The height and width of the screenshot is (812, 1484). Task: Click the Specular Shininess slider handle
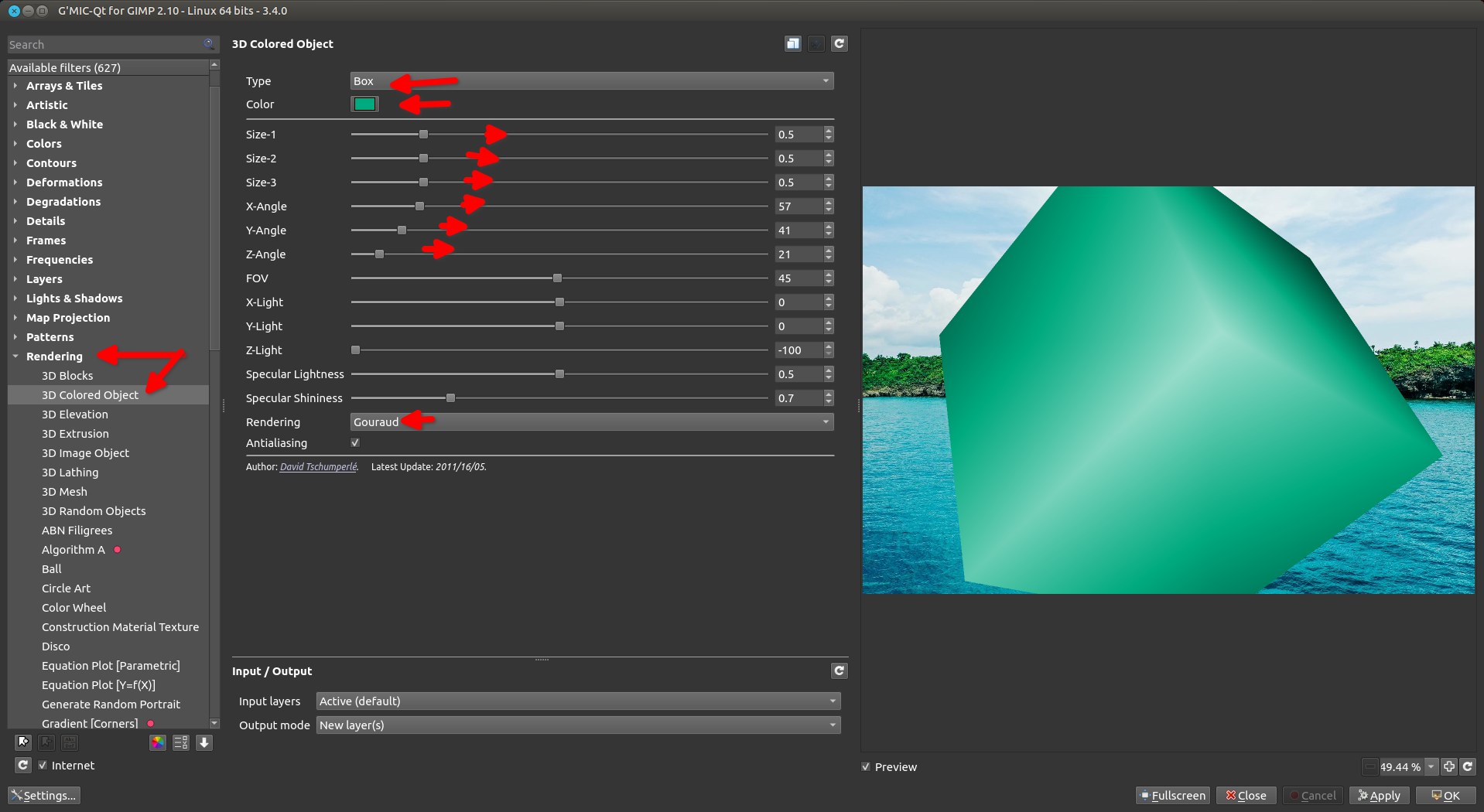pyautogui.click(x=450, y=397)
